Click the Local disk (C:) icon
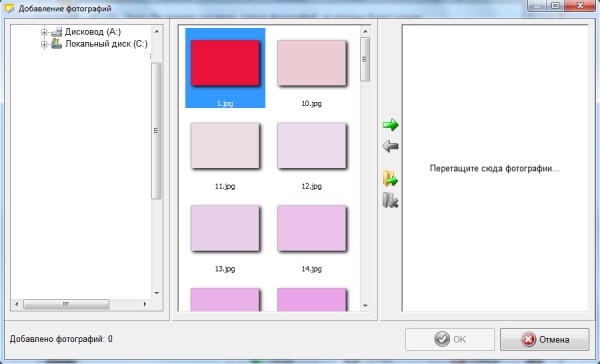Image resolution: width=600 pixels, height=364 pixels. point(56,44)
